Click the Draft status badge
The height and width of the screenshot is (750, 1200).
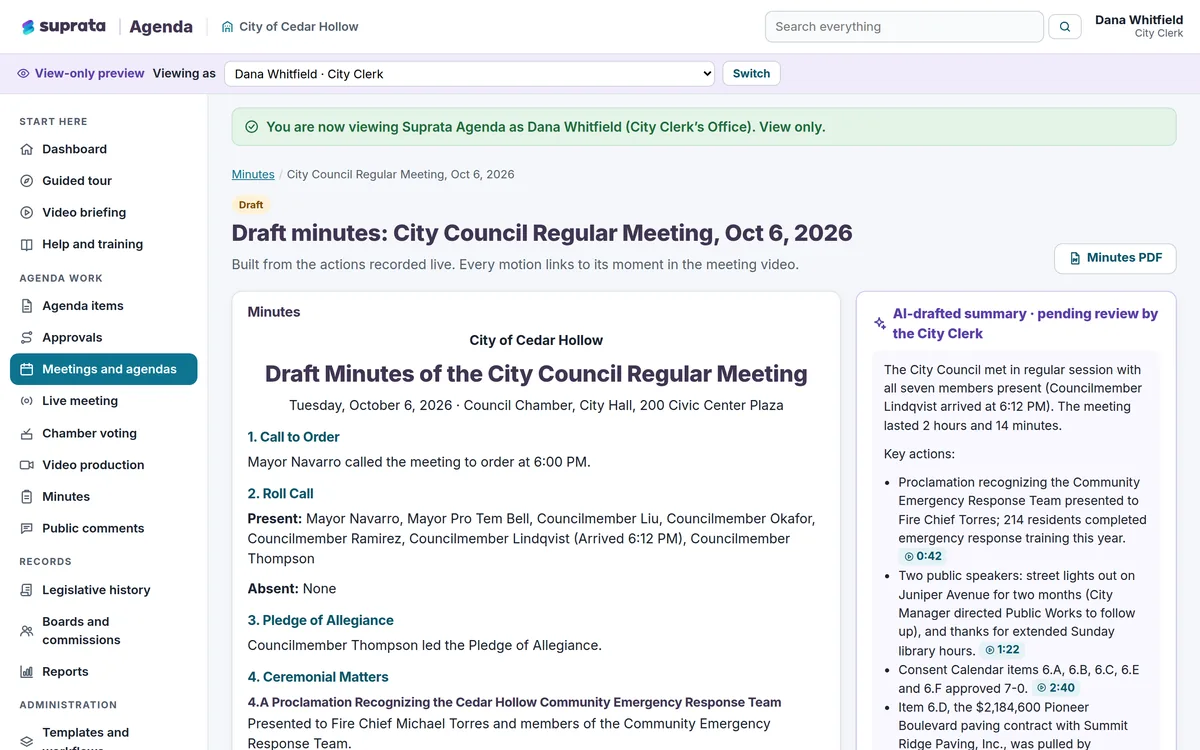click(x=251, y=205)
